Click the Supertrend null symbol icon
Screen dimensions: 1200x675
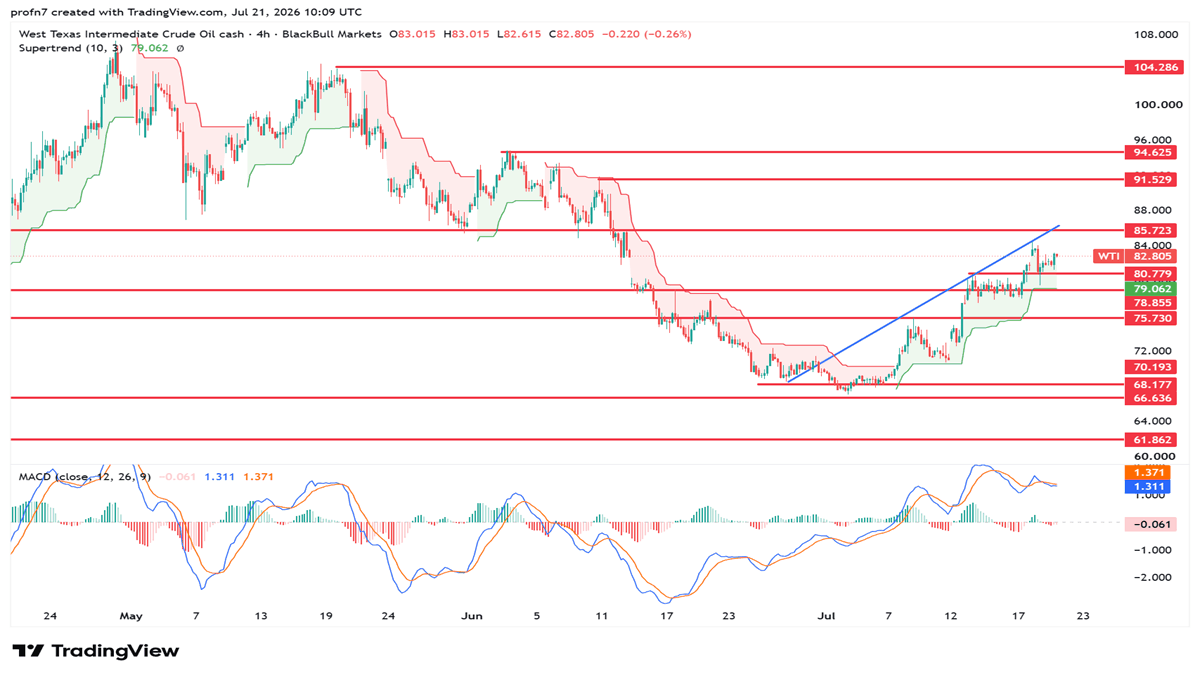coord(180,48)
